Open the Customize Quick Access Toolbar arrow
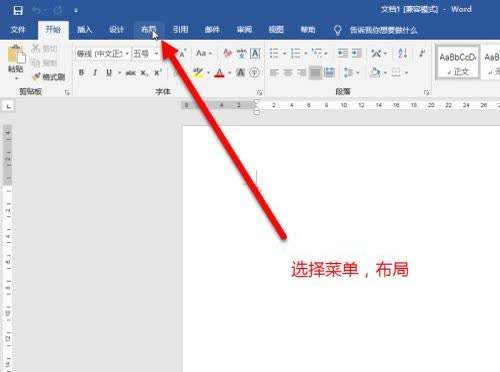The image size is (500, 372). coord(76,11)
